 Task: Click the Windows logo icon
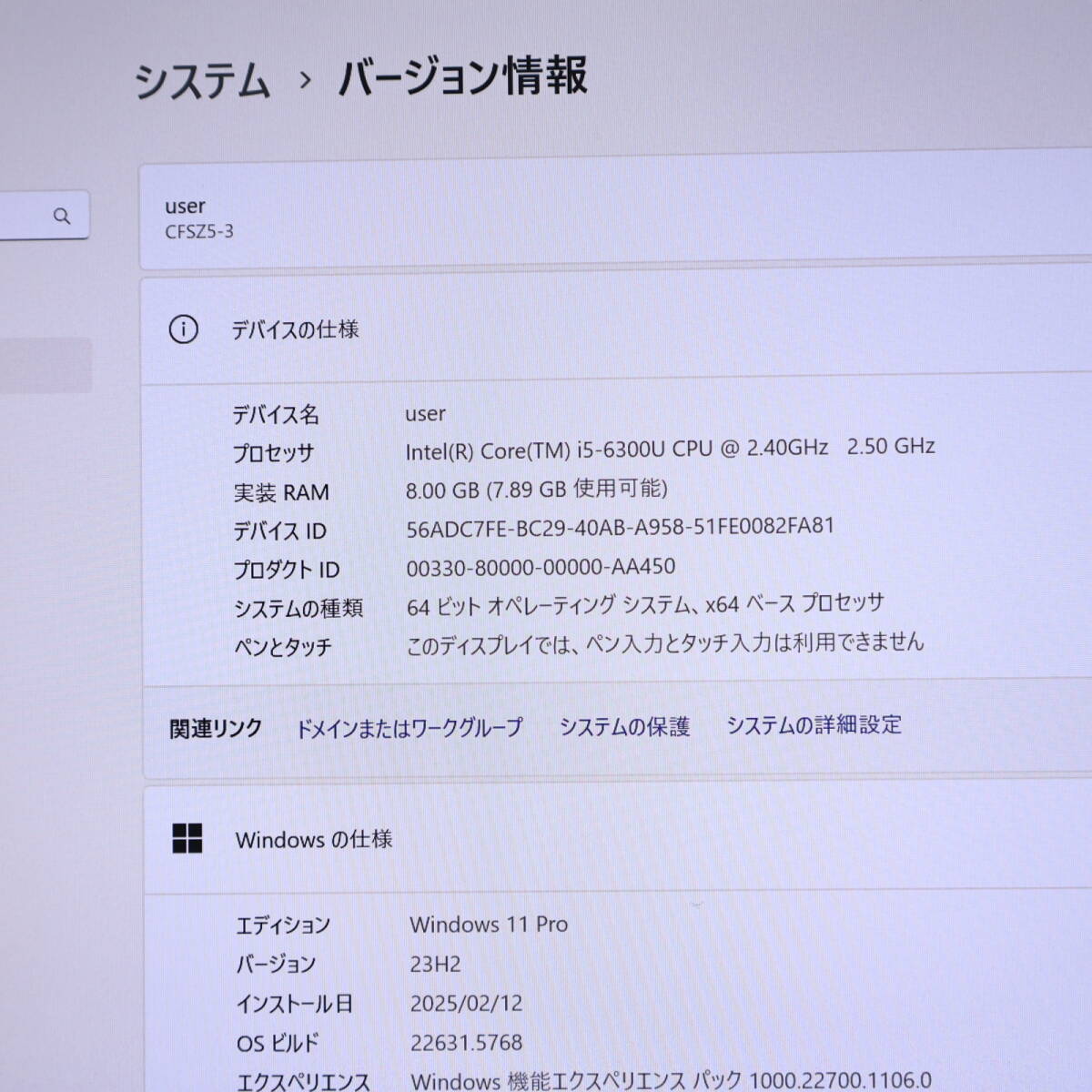click(x=187, y=838)
